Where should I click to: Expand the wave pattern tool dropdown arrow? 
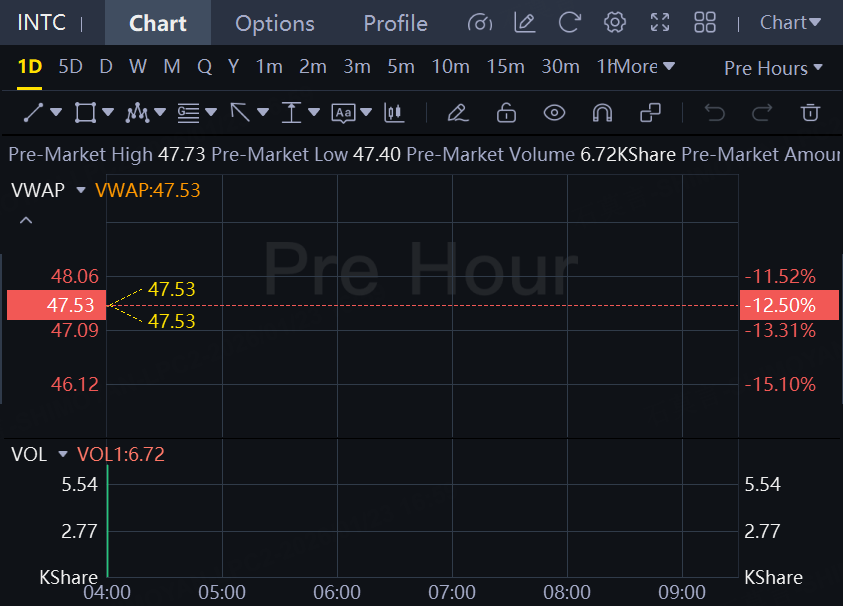[x=160, y=112]
